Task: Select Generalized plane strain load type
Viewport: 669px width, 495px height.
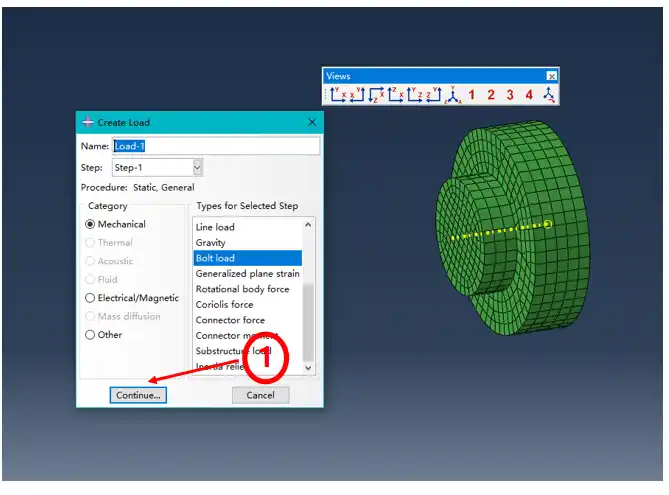Action: (247, 274)
